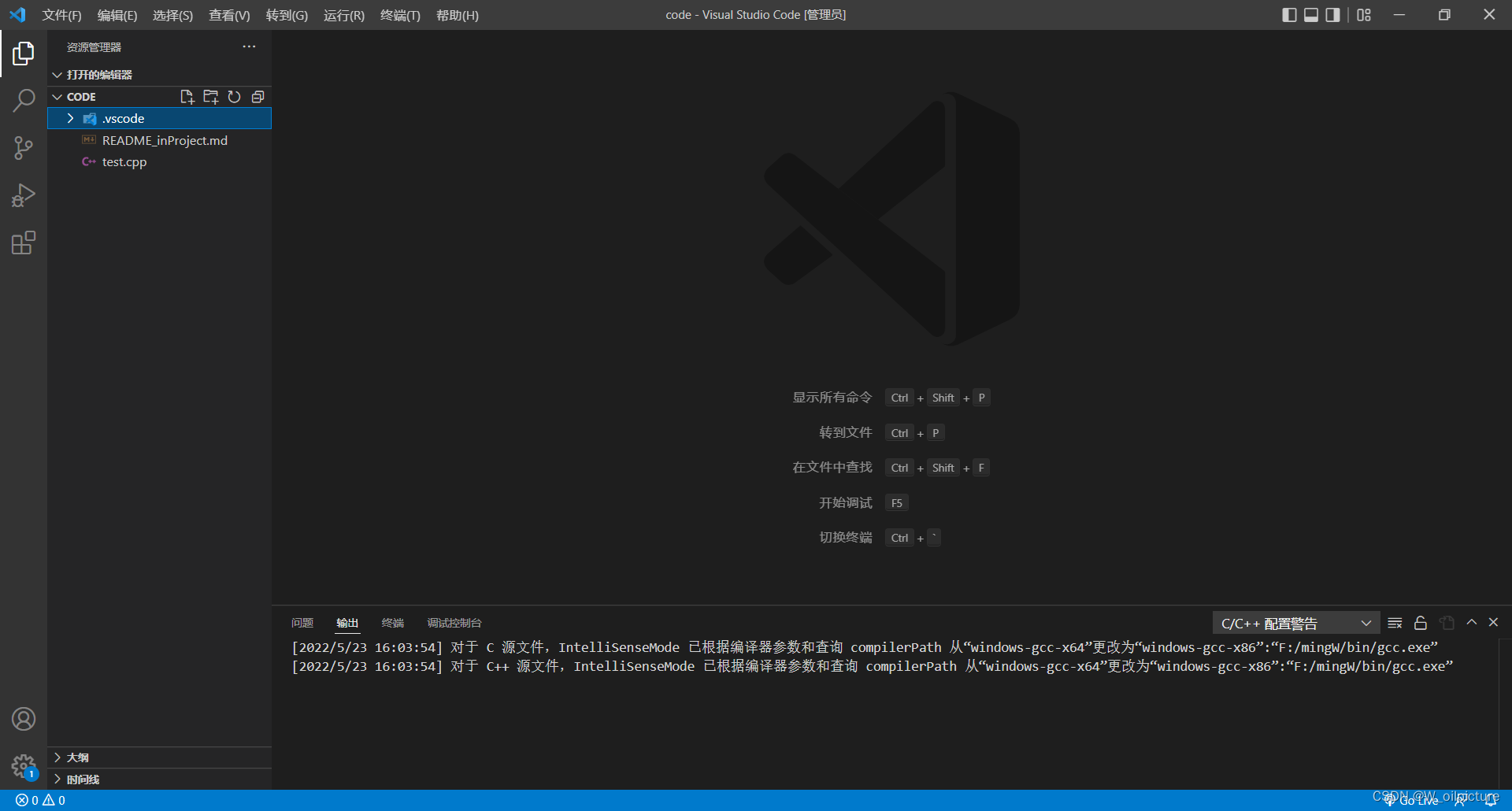Switch to the Debug Console (调试控制台) tab
The height and width of the screenshot is (811, 1512).
click(454, 623)
